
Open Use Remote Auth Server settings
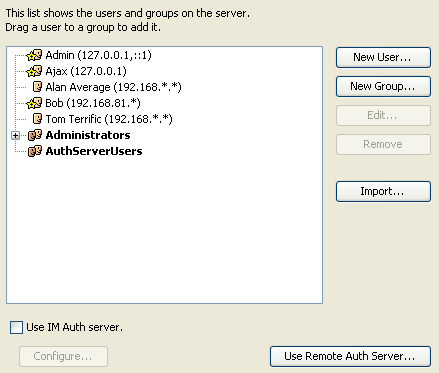[350, 356]
